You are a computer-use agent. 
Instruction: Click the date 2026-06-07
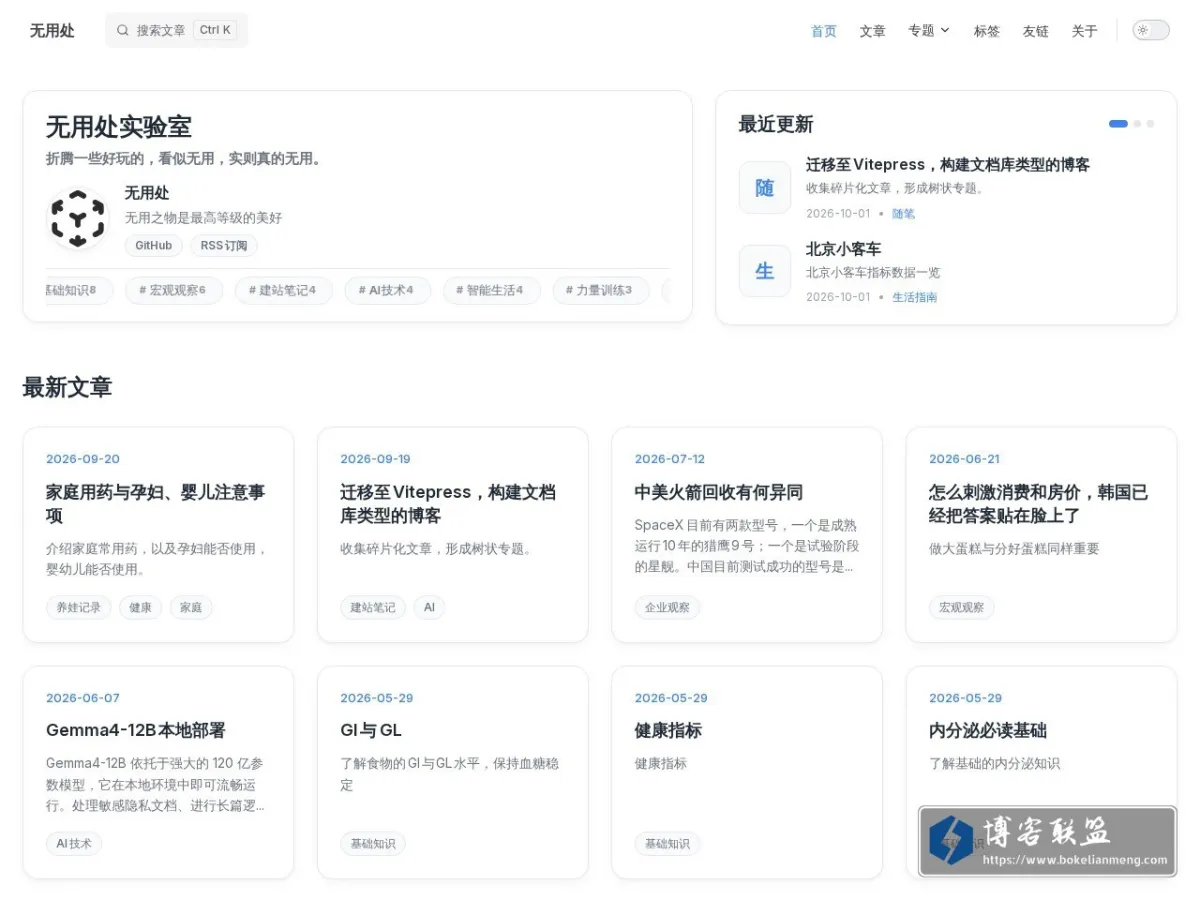pyautogui.click(x=83, y=698)
